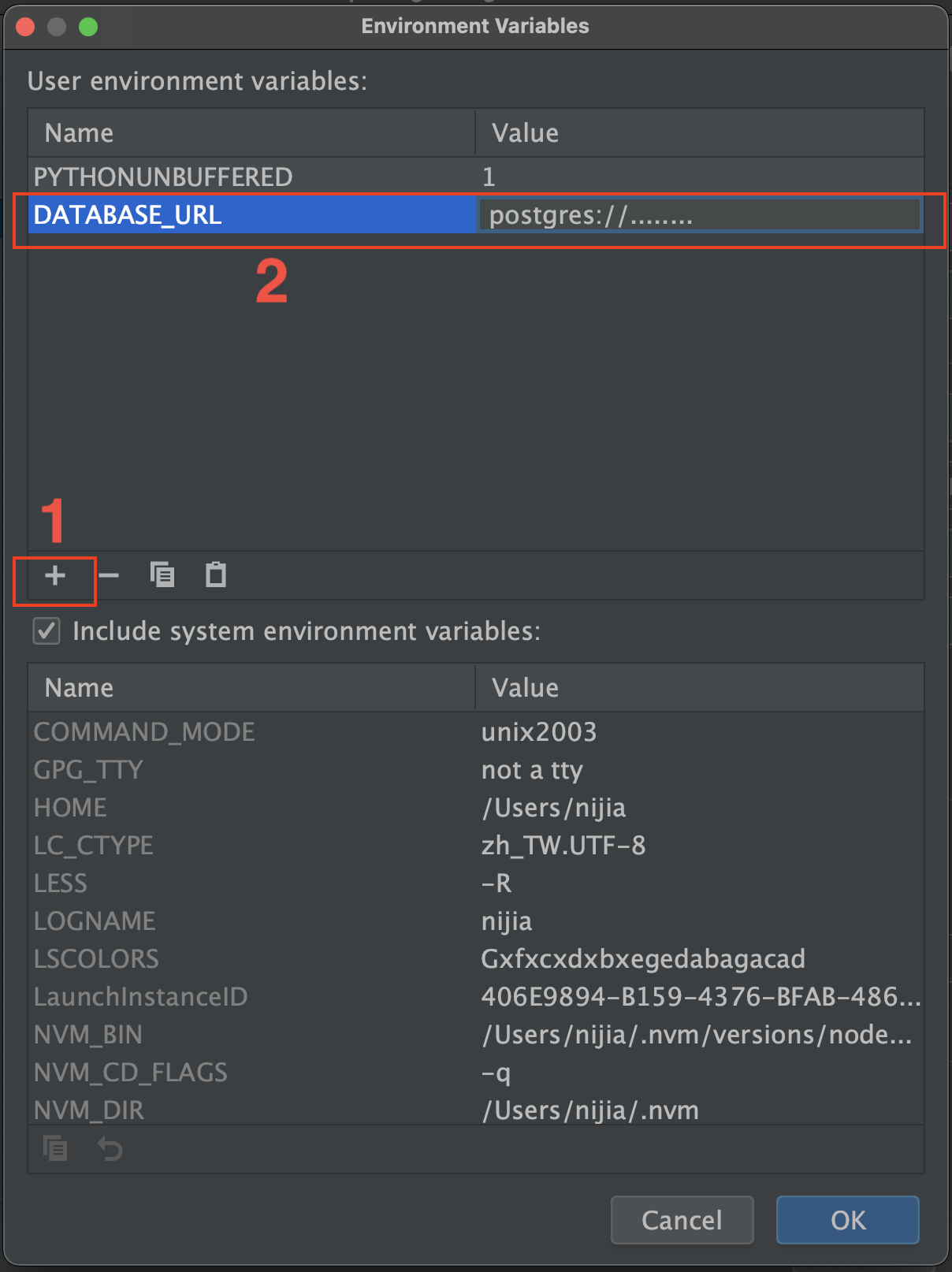Copy selected user variables to clipboard
The image size is (952, 1272).
click(162, 575)
